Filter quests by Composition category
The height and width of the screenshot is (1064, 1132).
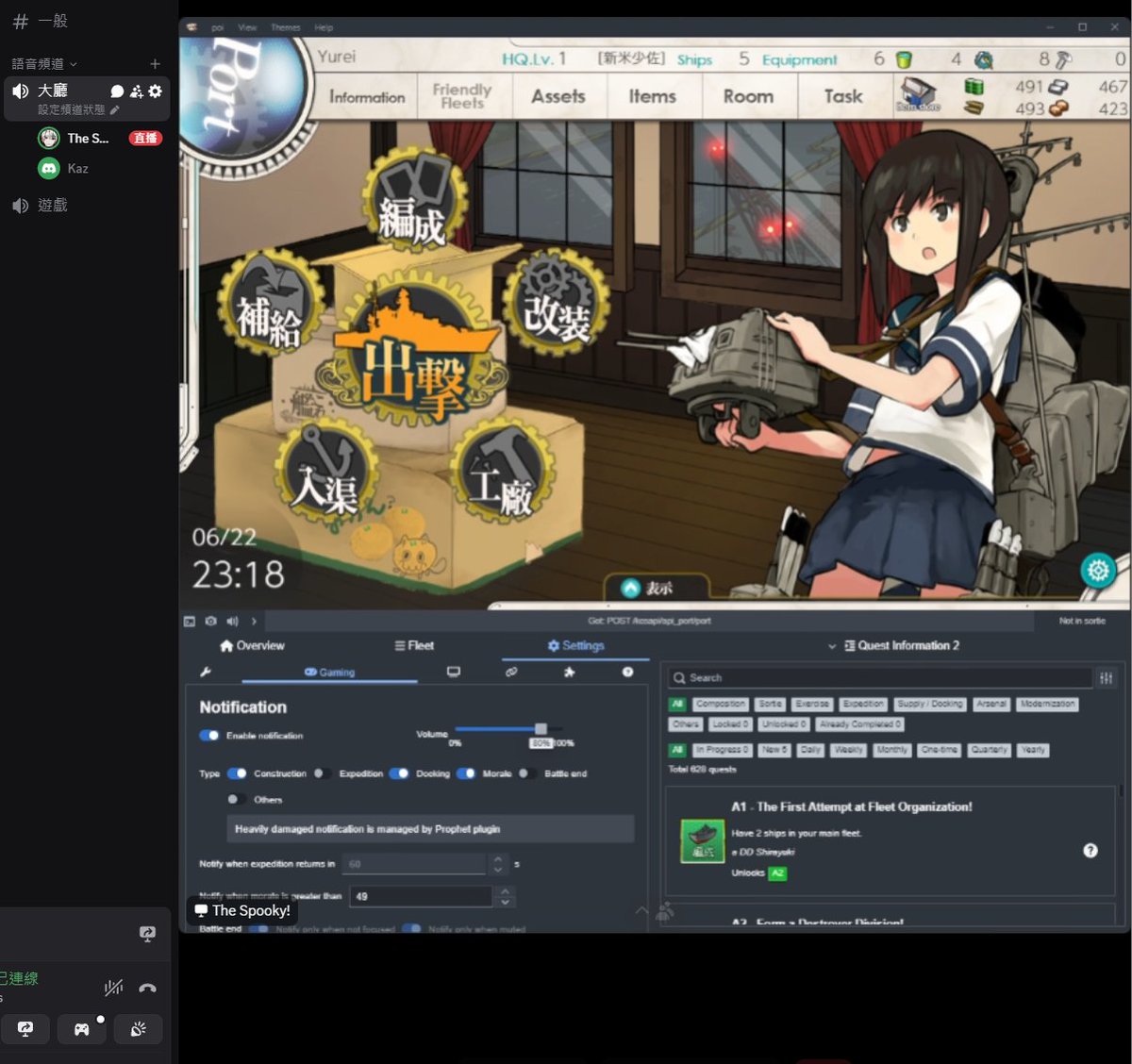[721, 704]
